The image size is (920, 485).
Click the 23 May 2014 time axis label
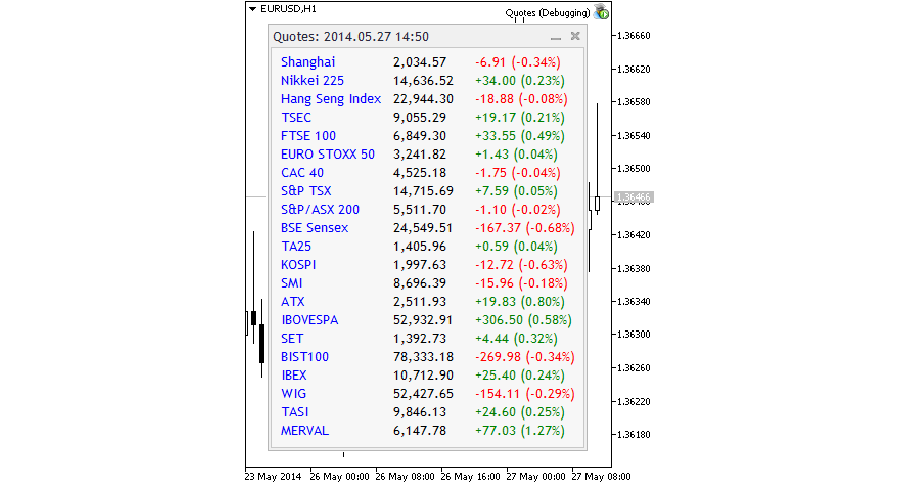click(273, 477)
